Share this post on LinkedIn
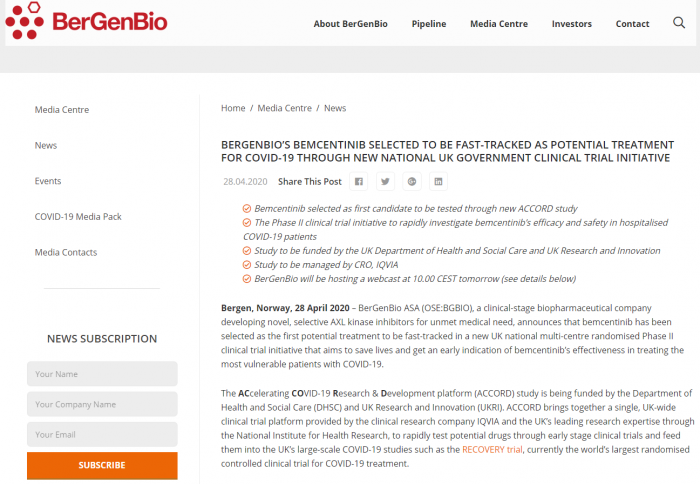This screenshot has width=700, height=484. [x=438, y=182]
